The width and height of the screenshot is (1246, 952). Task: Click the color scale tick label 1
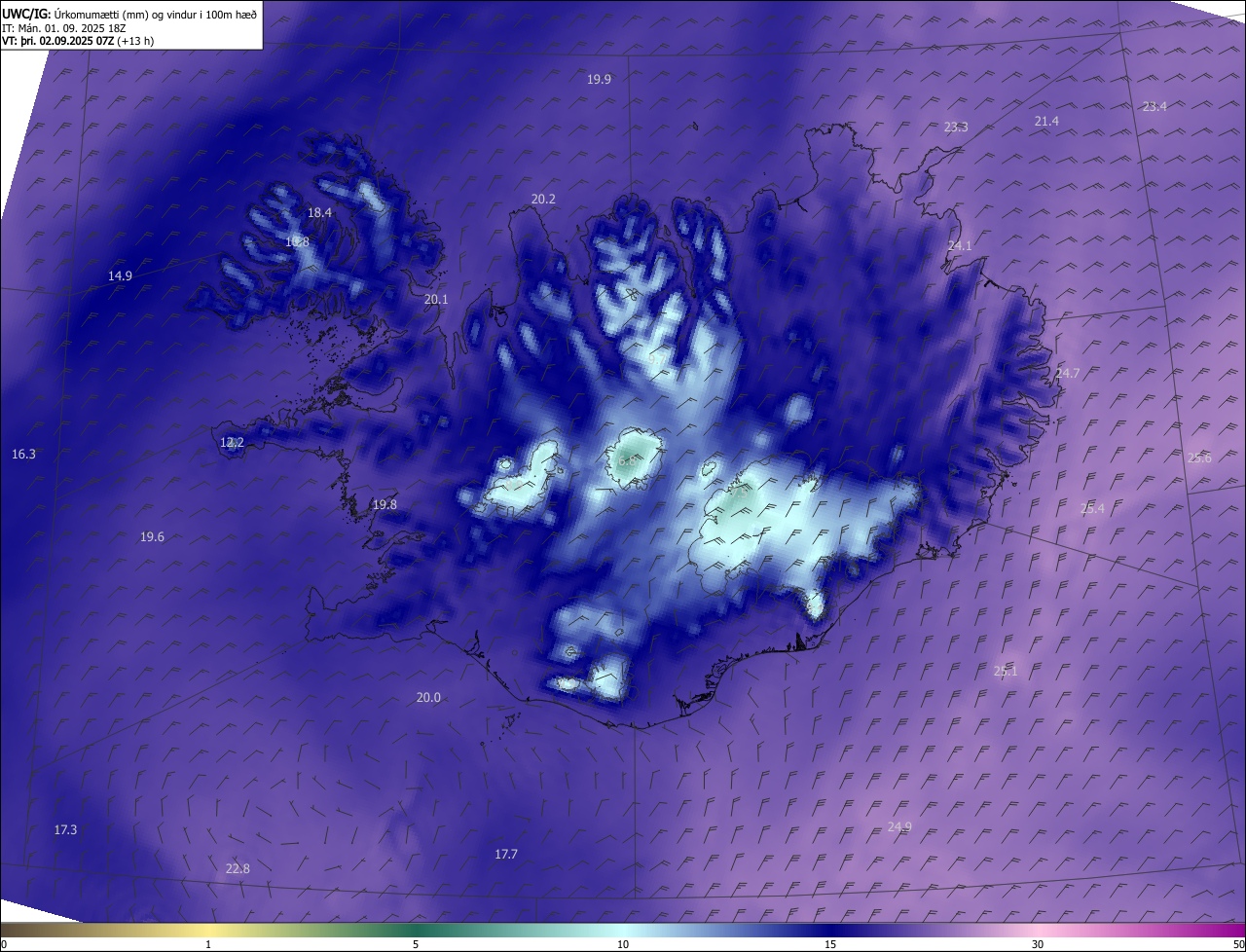pyautogui.click(x=208, y=944)
